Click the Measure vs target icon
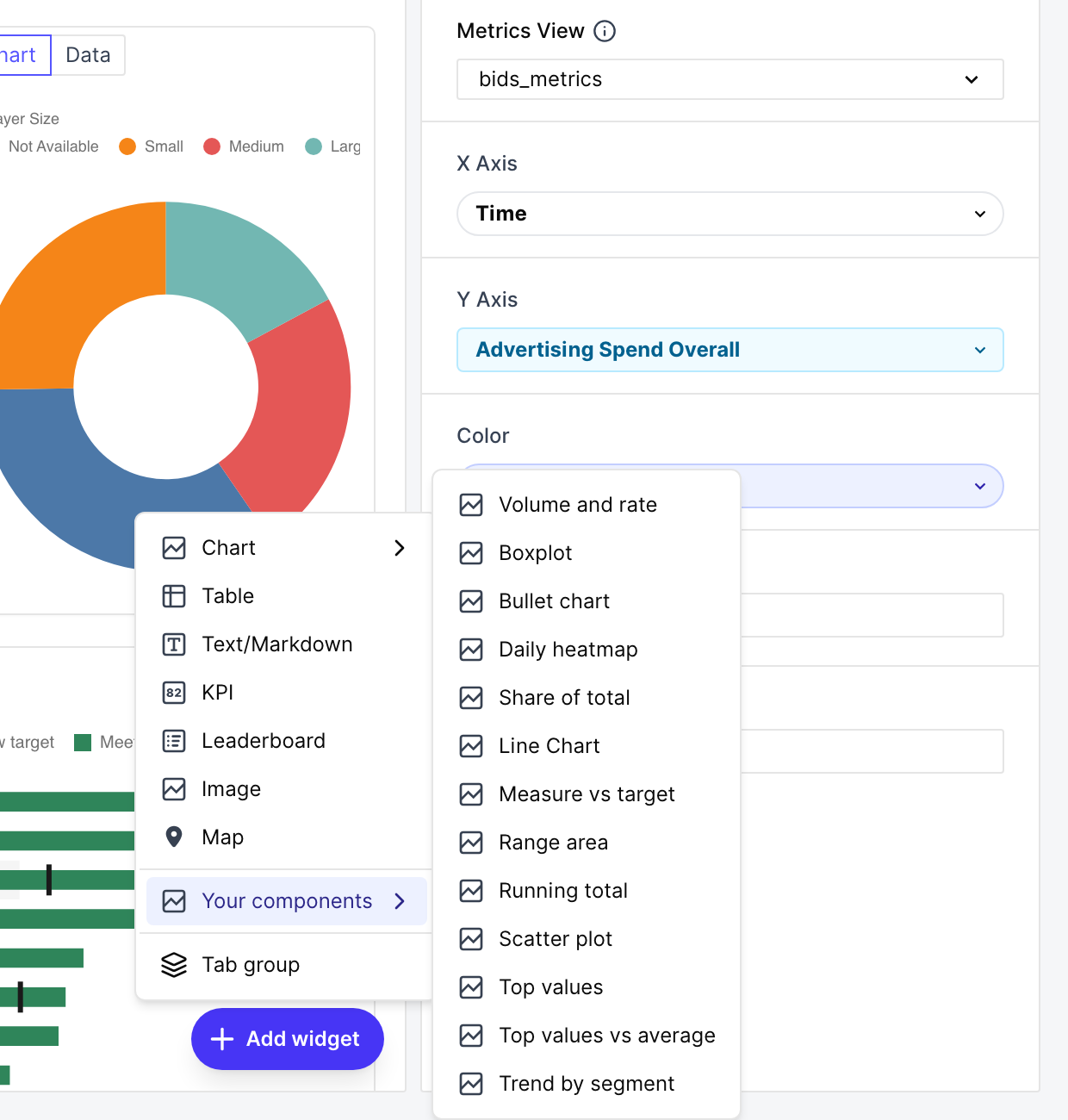This screenshot has width=1068, height=1120. pyautogui.click(x=471, y=794)
